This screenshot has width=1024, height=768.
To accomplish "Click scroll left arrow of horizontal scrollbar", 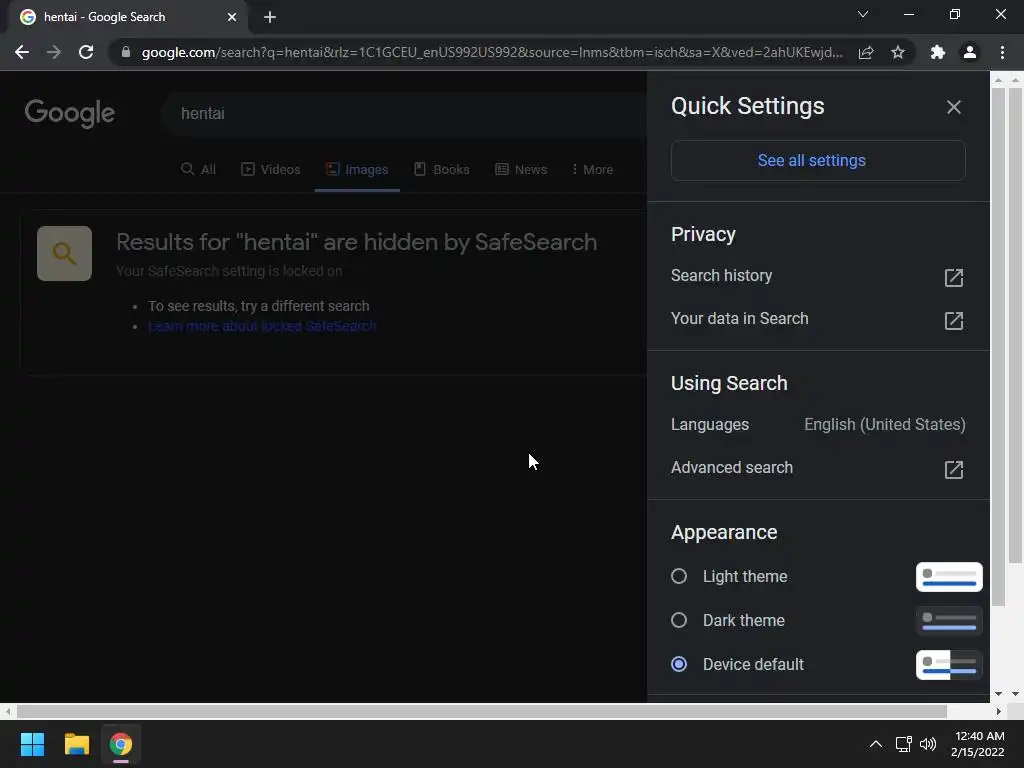I will [x=8, y=711].
